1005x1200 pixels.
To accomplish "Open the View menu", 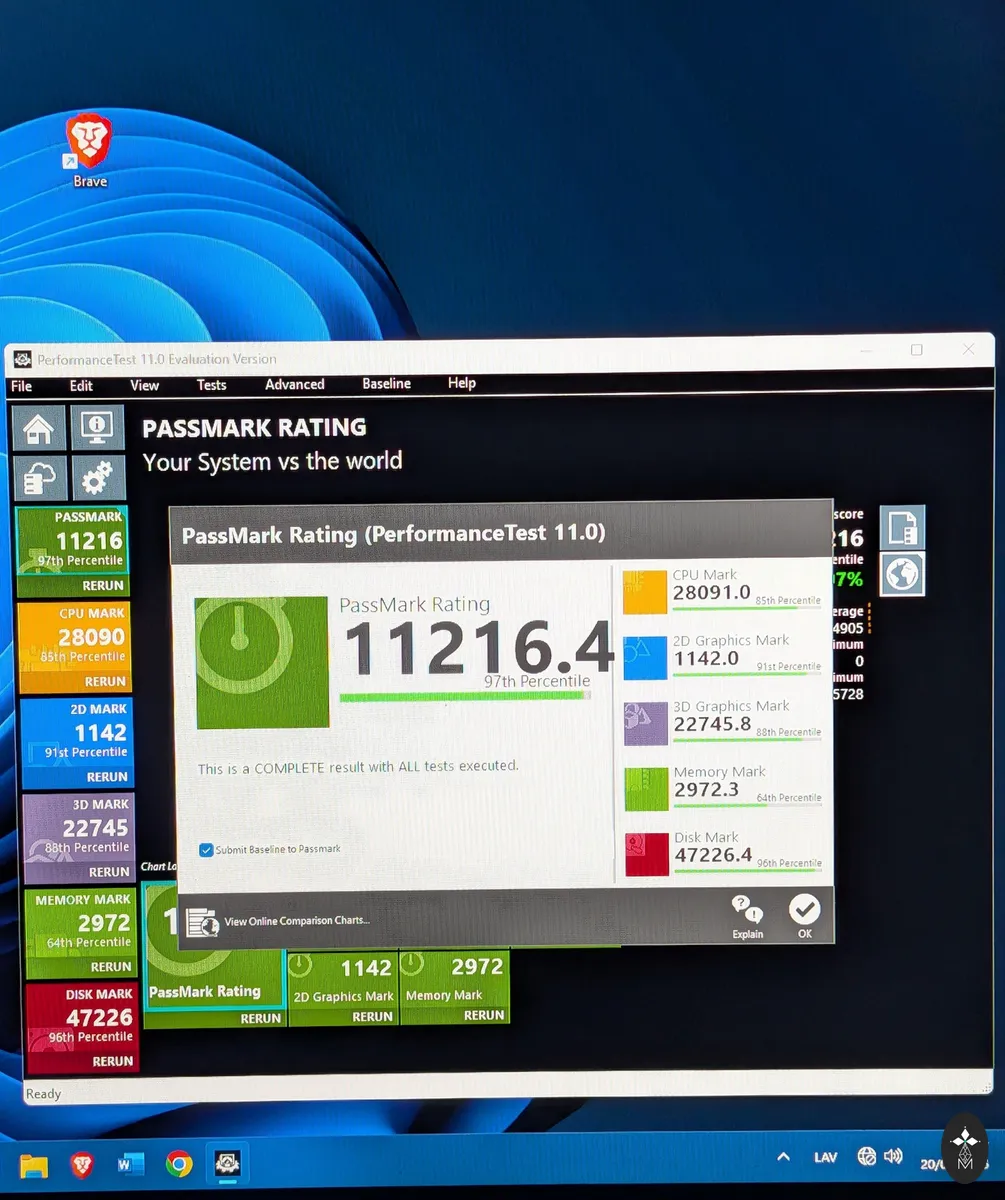I will [144, 385].
